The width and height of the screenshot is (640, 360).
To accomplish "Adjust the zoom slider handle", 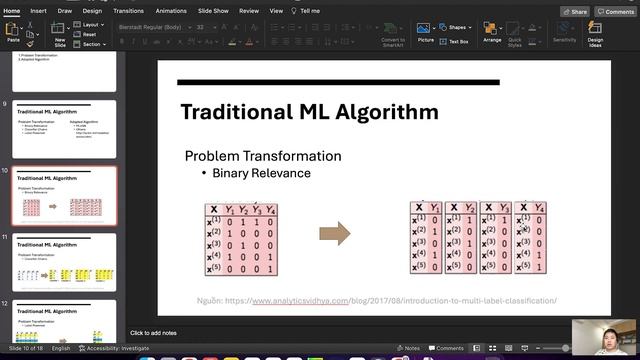I will tap(565, 348).
